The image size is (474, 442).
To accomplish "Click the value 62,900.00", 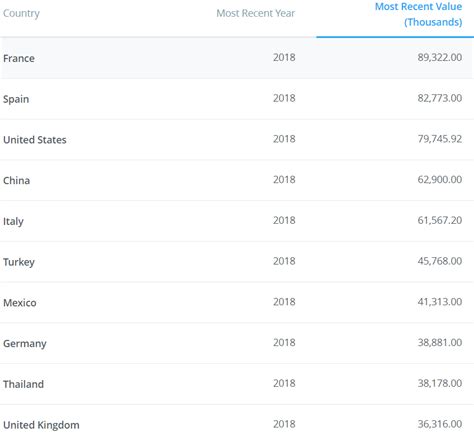I will coord(440,179).
